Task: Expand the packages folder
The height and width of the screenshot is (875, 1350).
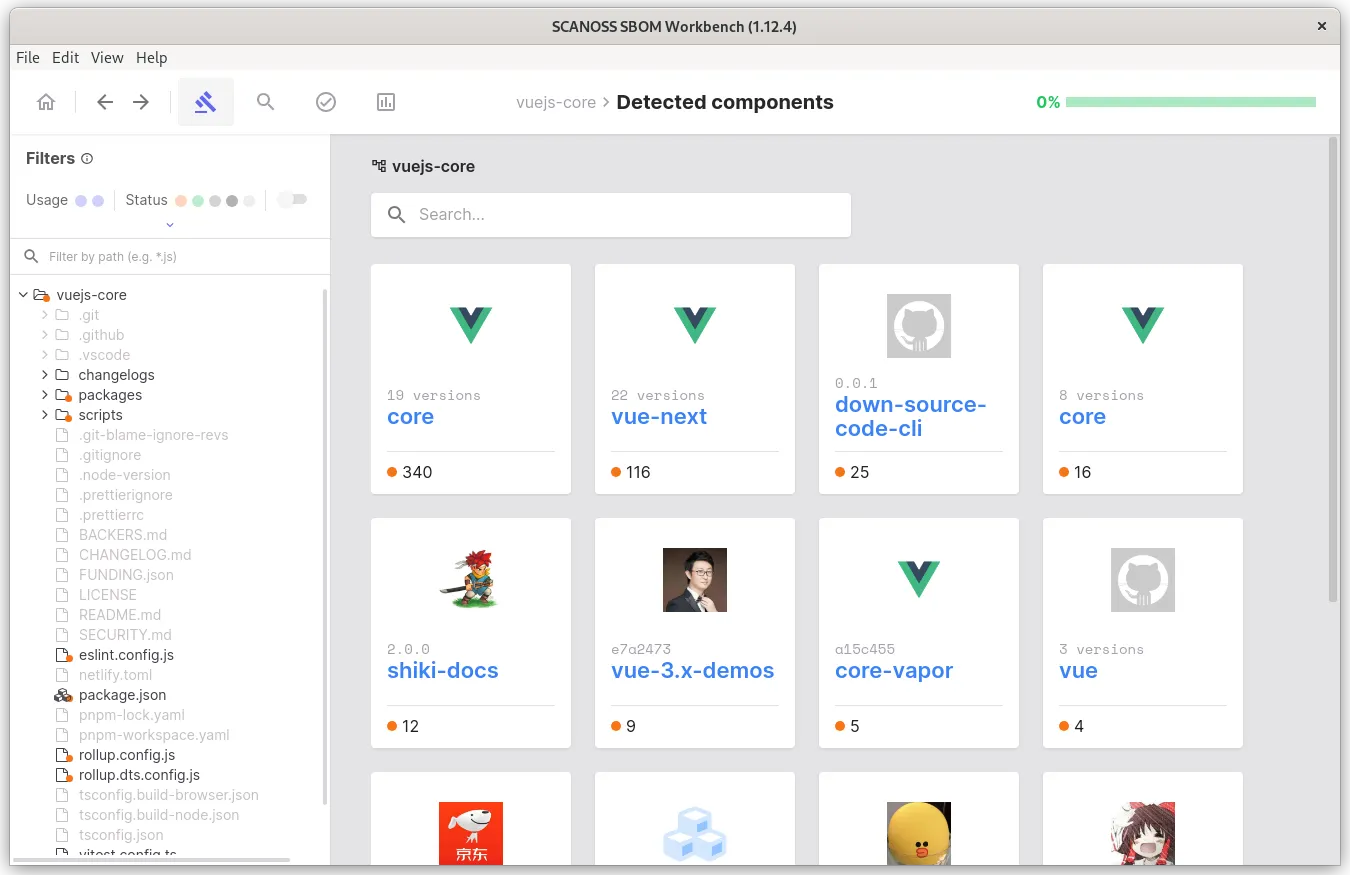Action: [x=45, y=395]
